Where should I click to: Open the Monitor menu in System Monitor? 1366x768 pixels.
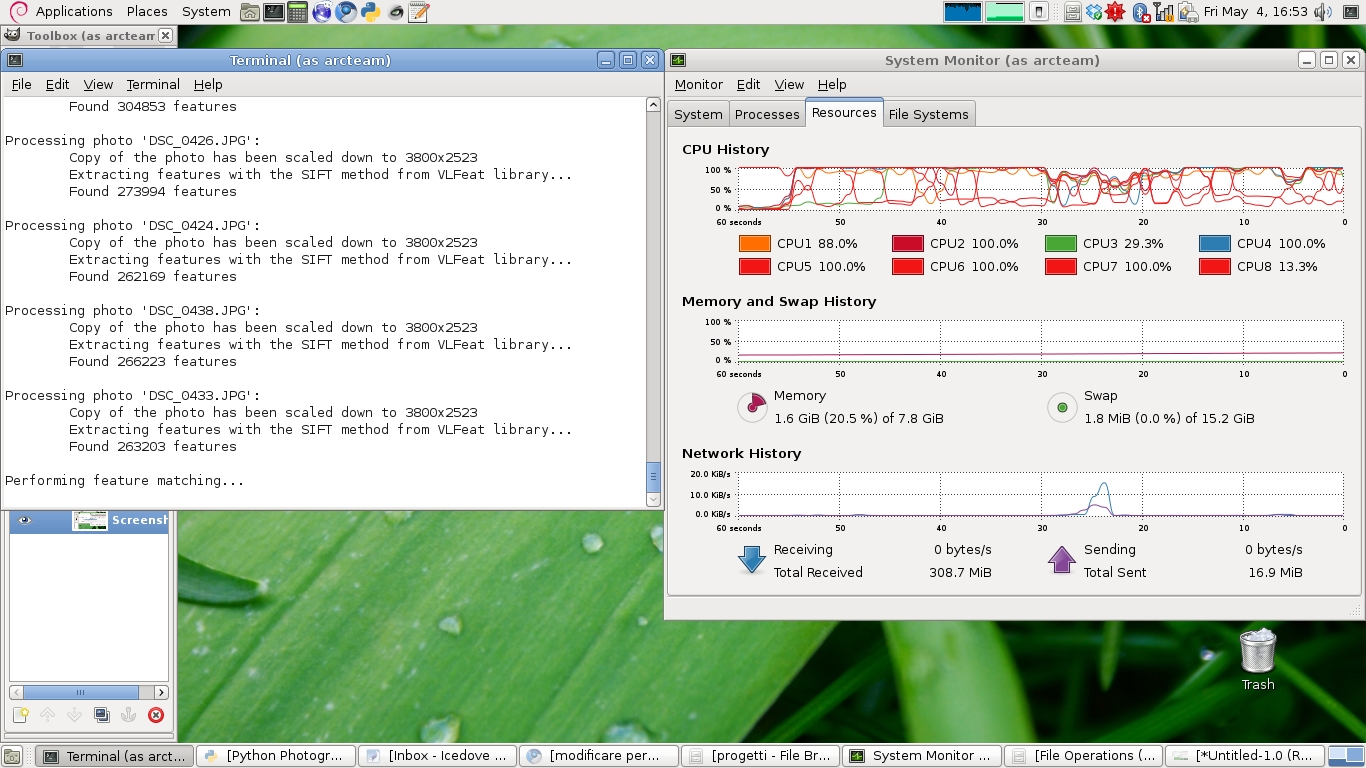(x=698, y=84)
